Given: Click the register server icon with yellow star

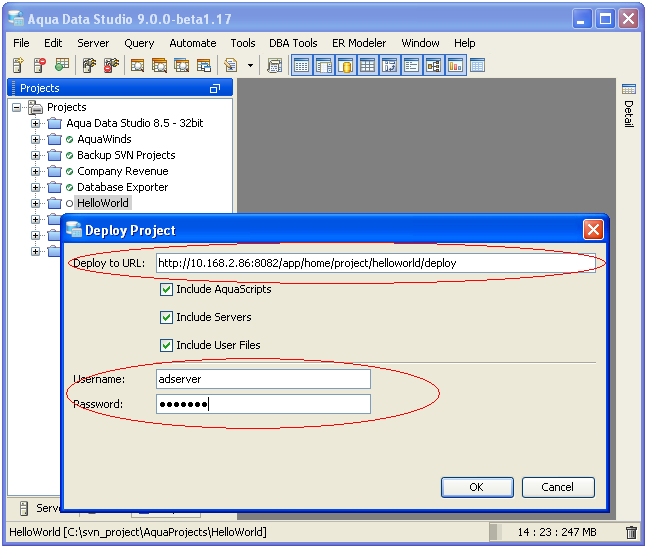Looking at the screenshot, I should pos(18,65).
